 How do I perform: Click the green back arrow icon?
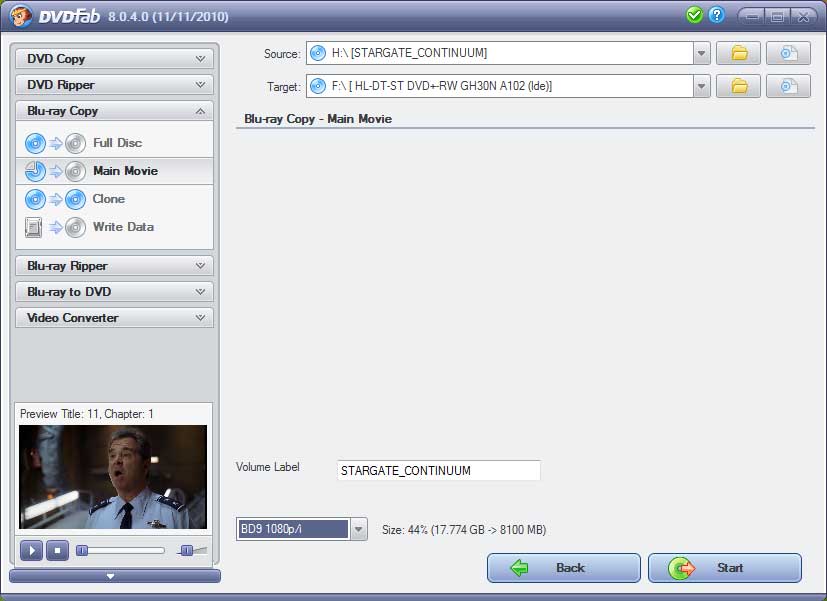click(x=520, y=568)
